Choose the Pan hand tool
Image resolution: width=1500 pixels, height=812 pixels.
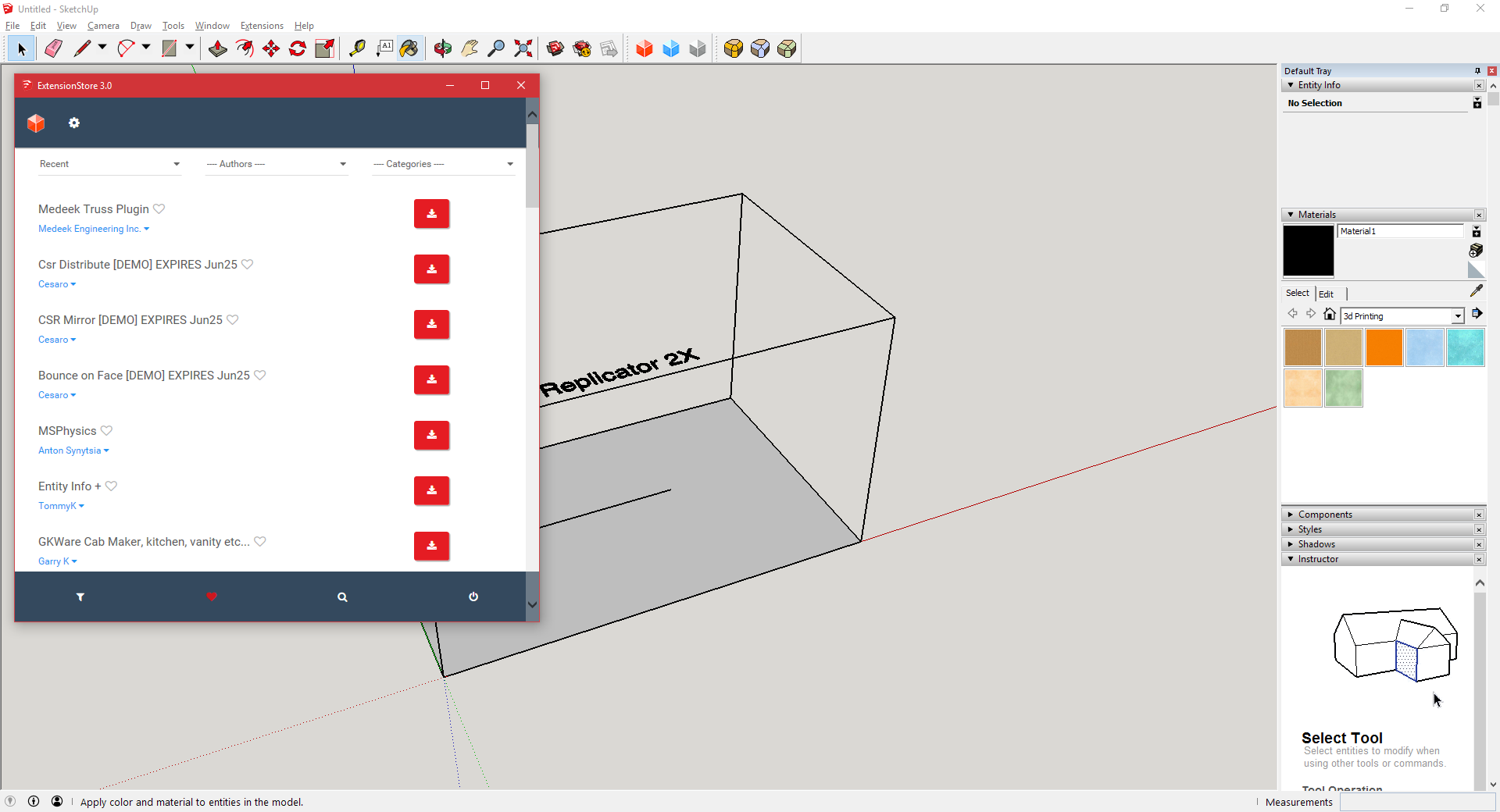tap(470, 49)
